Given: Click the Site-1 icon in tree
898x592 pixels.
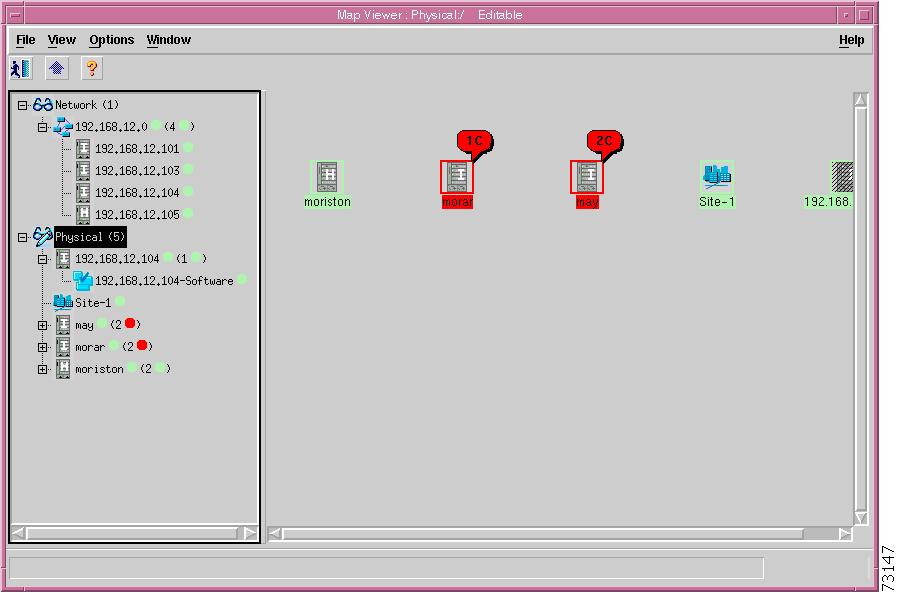Looking at the screenshot, I should coord(63,302).
